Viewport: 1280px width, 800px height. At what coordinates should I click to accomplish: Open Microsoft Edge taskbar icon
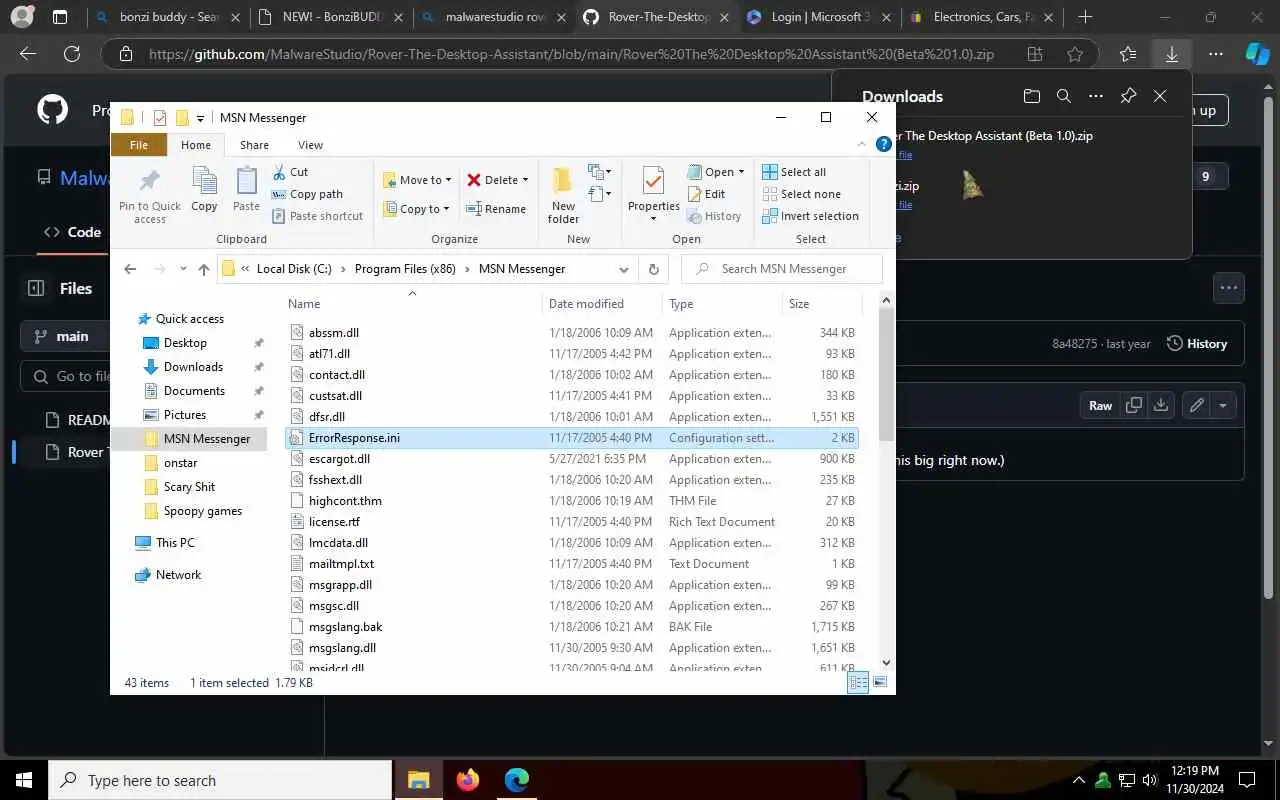coord(517,780)
